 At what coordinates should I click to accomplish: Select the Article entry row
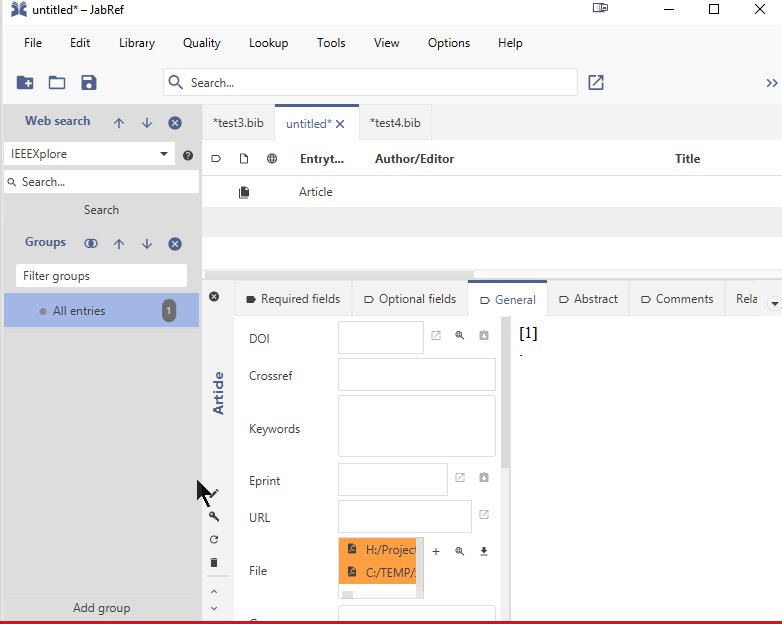492,192
